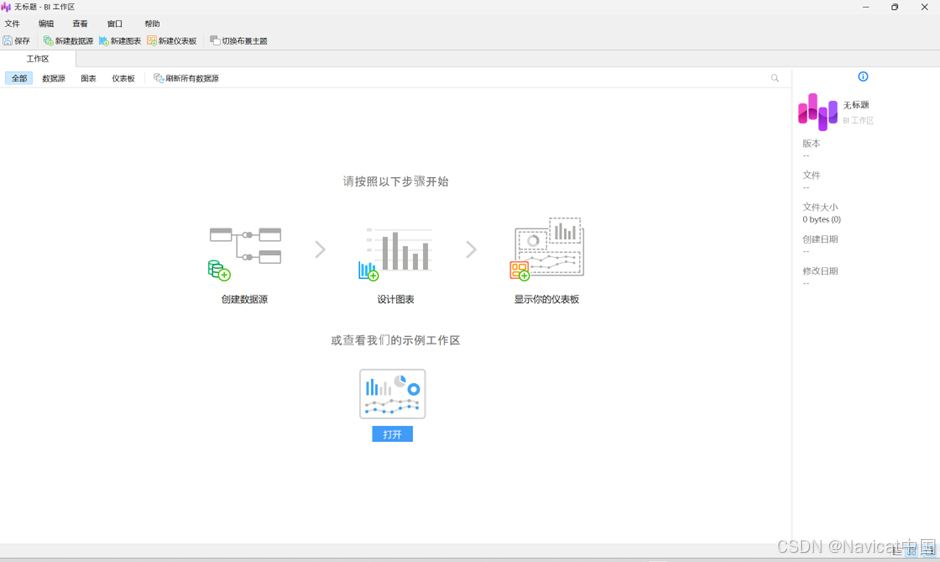The height and width of the screenshot is (562, 940).
Task: Click the 刷新所有数据源 refresh icon
Action: pos(158,78)
